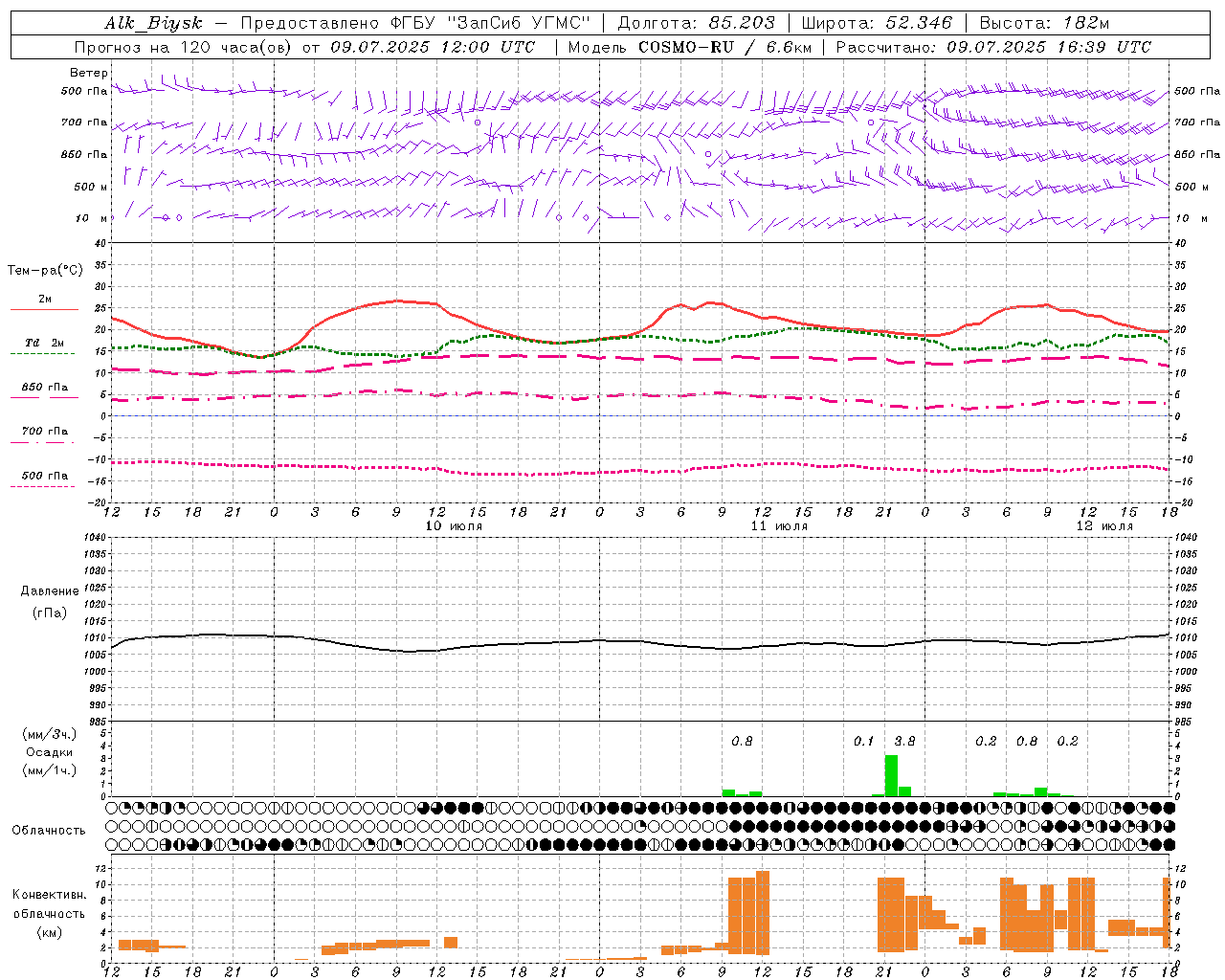
Task: Click the 'Прогноз на 120 часа(ов)' forecast text
Action: click(x=184, y=47)
